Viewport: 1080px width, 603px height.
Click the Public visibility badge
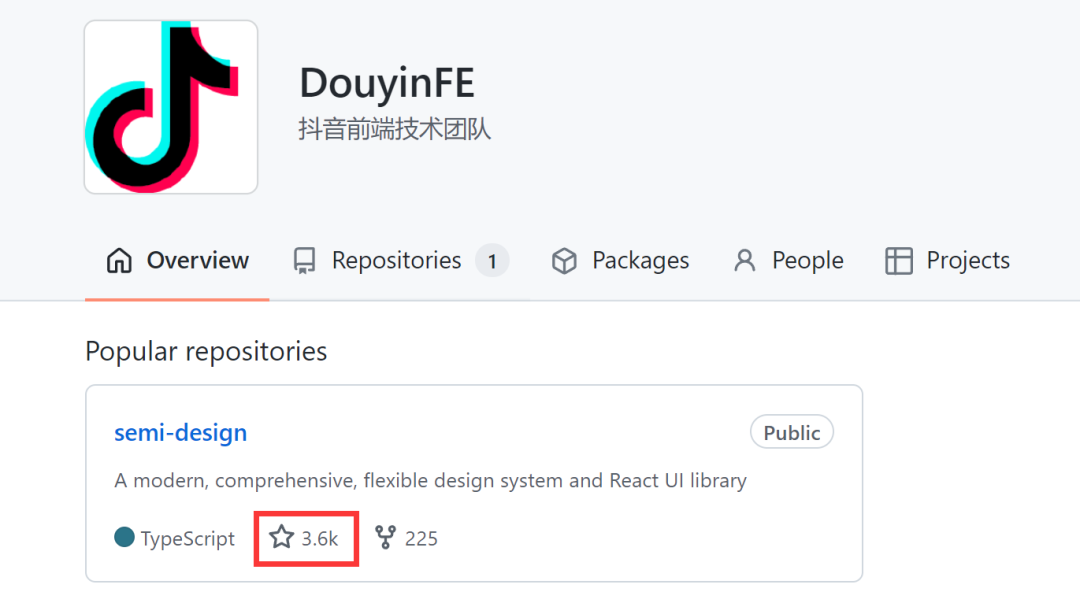click(x=791, y=433)
